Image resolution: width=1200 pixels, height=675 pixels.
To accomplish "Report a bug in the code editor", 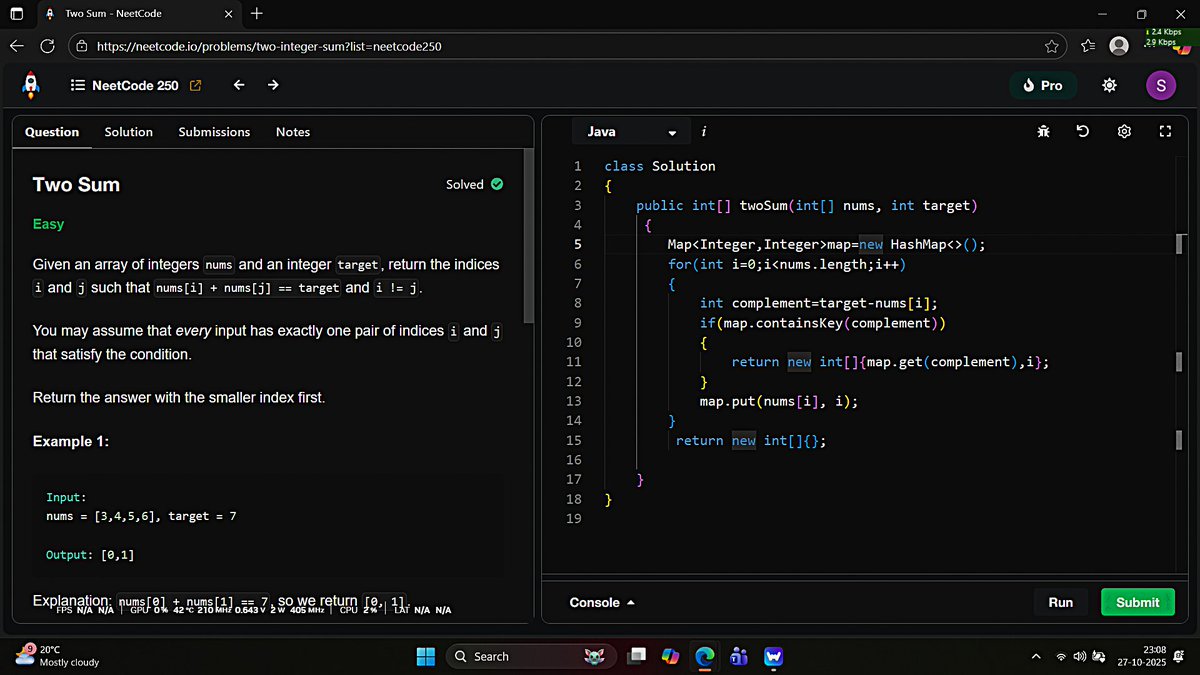I will tap(1043, 131).
